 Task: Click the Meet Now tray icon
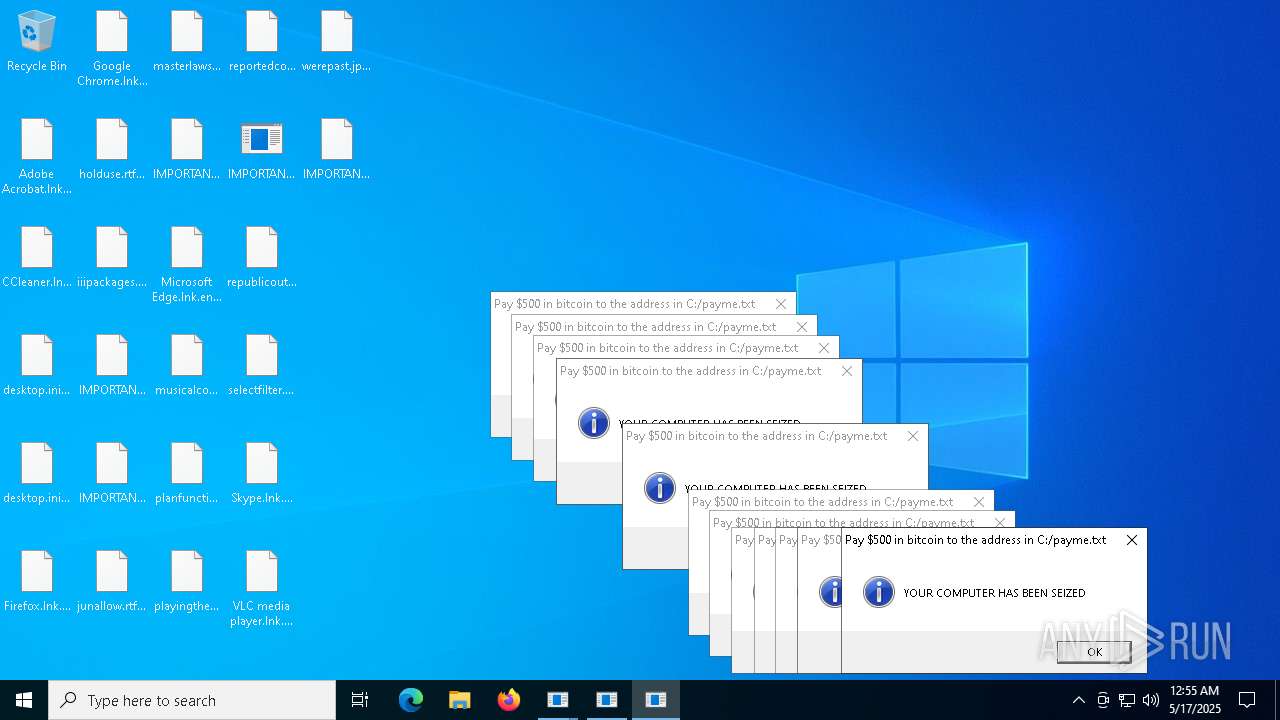(x=1103, y=700)
